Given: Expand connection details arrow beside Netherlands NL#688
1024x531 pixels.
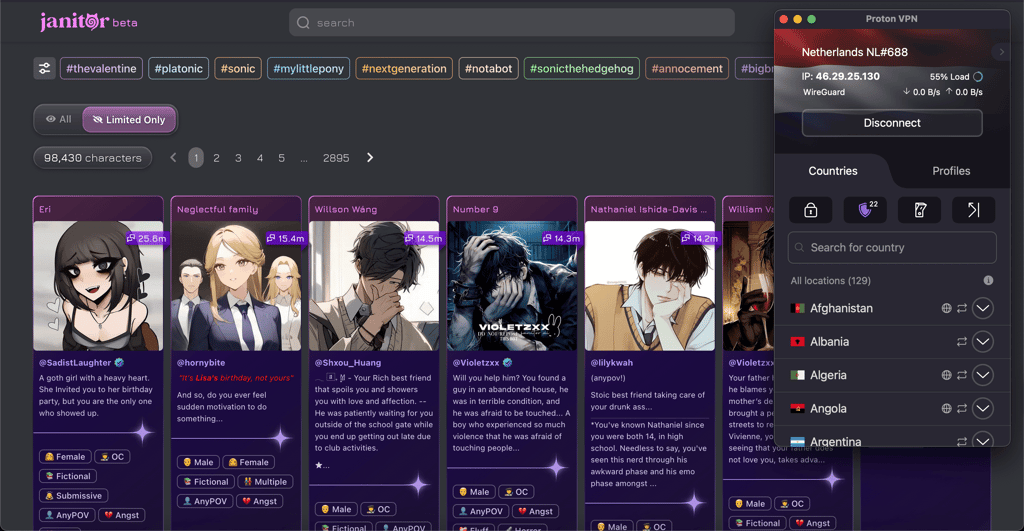Looking at the screenshot, I should pyautogui.click(x=1001, y=52).
